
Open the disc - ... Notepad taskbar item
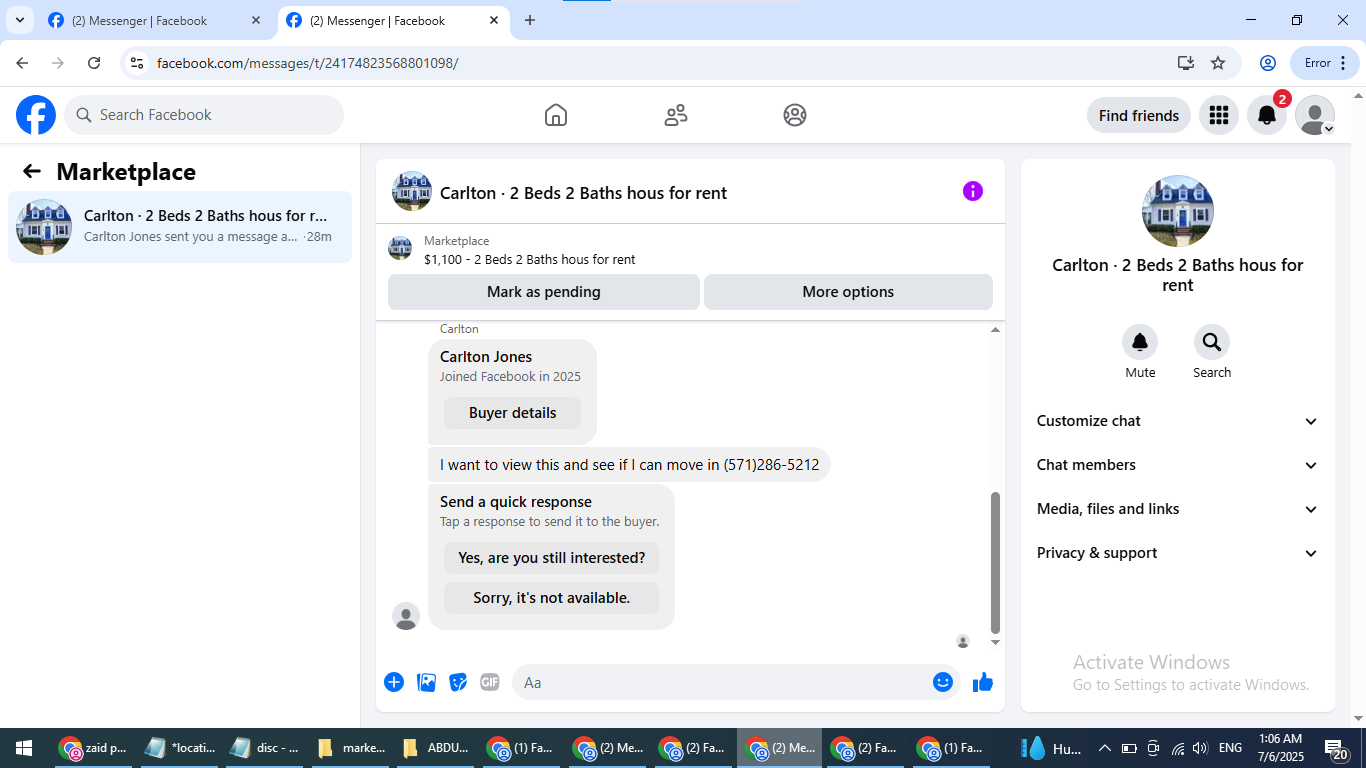tap(265, 748)
